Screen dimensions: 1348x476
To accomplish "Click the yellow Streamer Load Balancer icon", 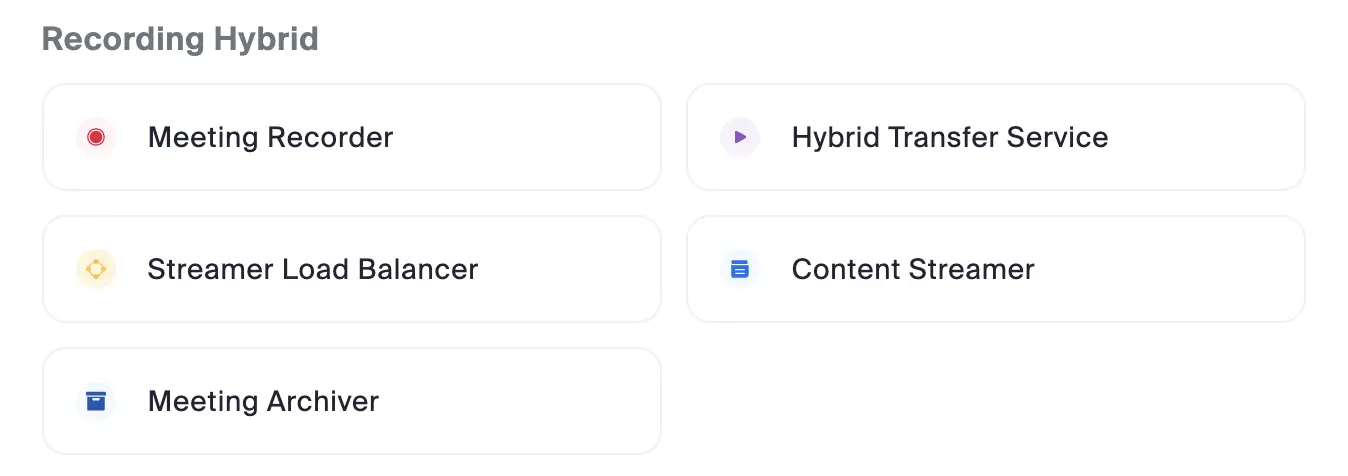I will coord(96,269).
